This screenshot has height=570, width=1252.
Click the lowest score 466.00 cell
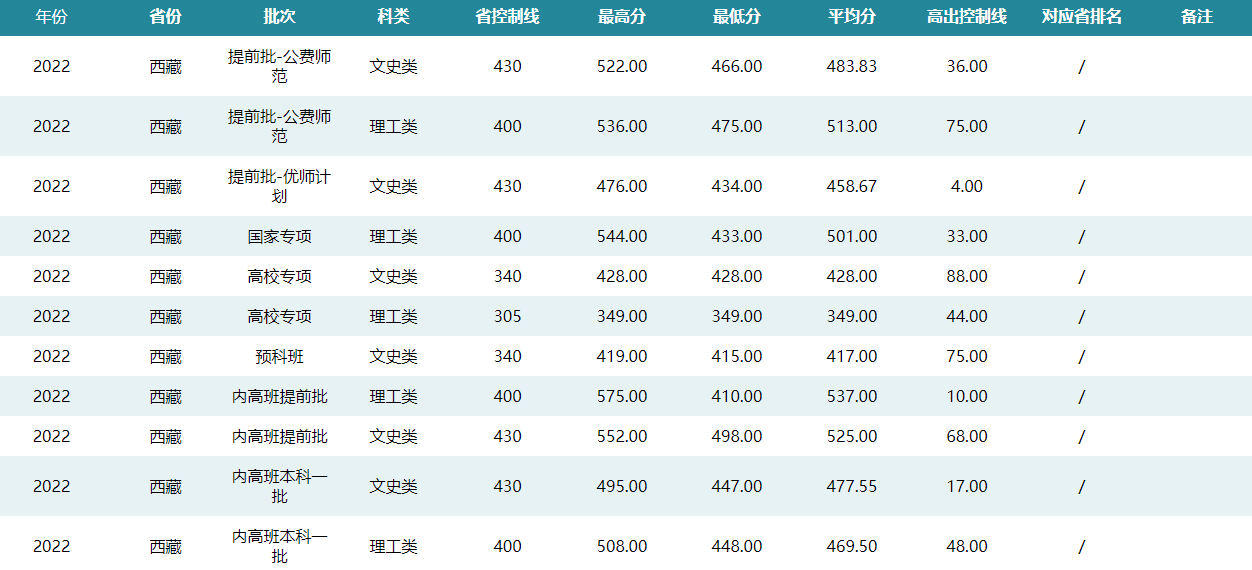tap(737, 66)
